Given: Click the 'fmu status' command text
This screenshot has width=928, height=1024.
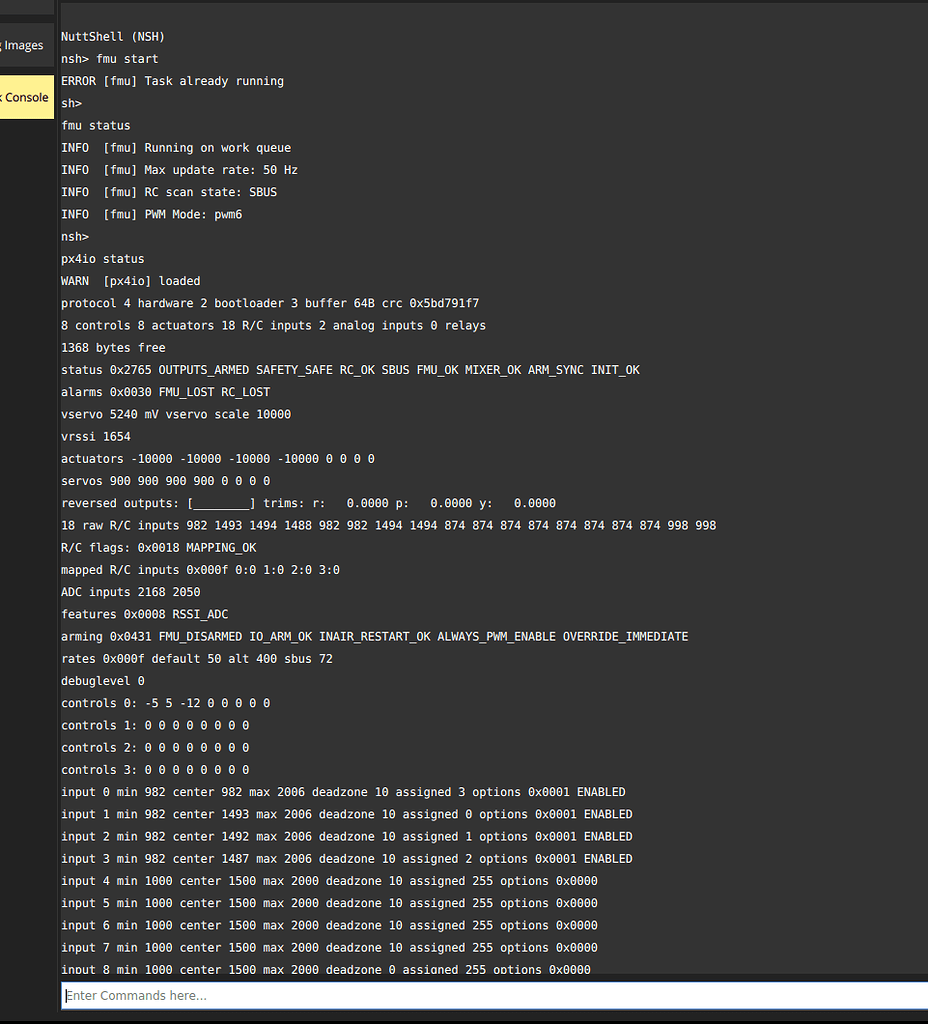Looking at the screenshot, I should (x=95, y=125).
